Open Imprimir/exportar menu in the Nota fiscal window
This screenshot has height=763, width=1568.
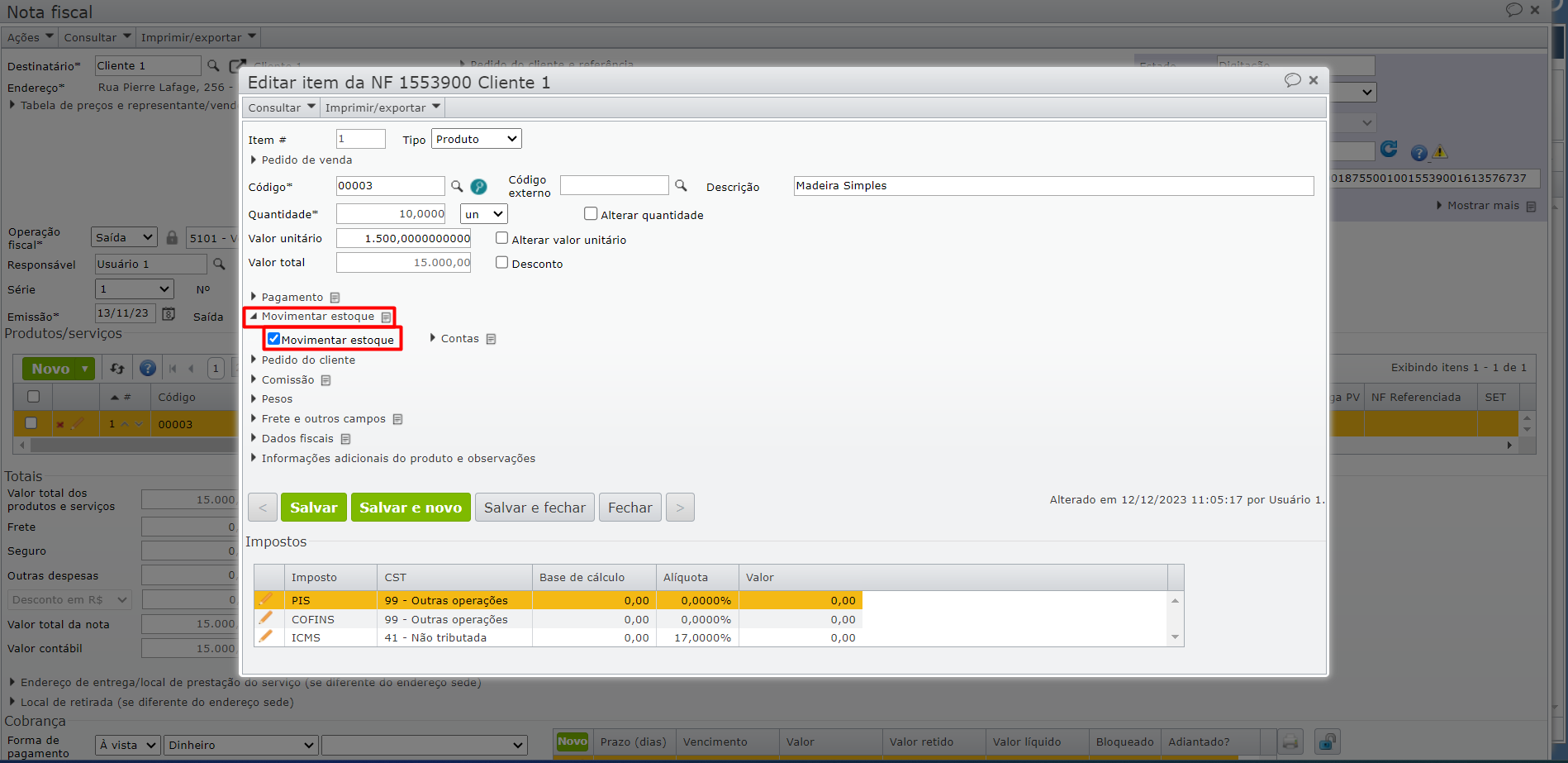point(198,37)
